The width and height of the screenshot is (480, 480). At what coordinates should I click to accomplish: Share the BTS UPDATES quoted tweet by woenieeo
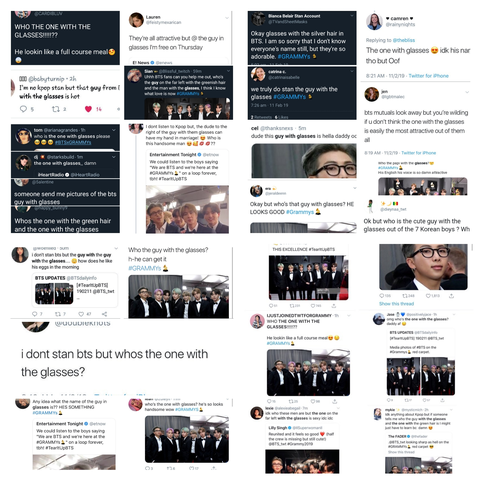[104, 314]
